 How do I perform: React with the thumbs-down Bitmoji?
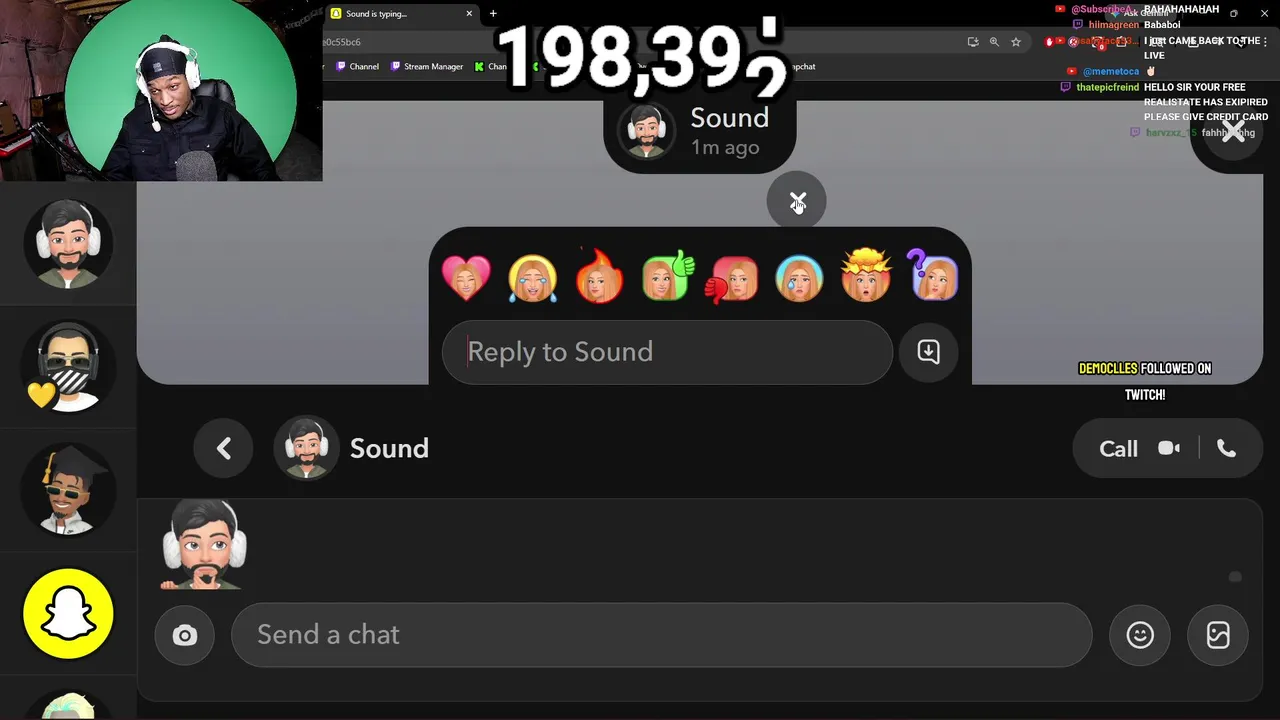pyautogui.click(x=733, y=279)
